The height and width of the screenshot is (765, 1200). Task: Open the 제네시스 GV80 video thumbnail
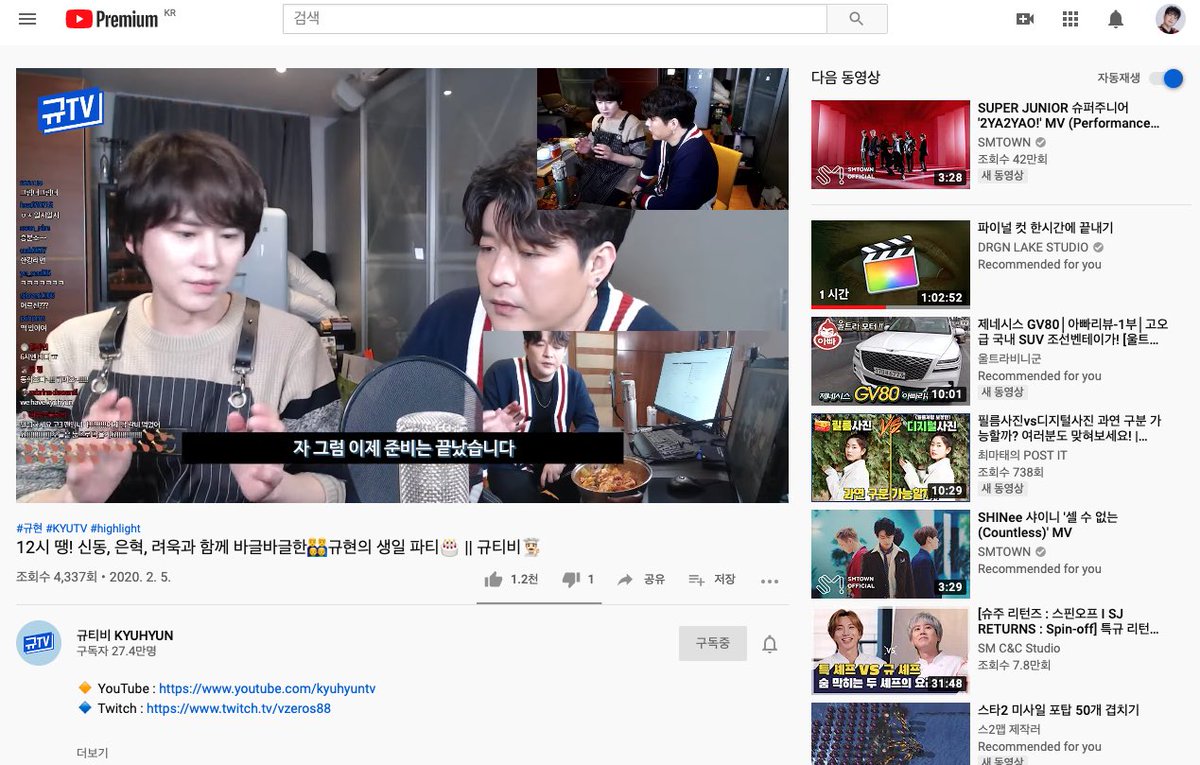pyautogui.click(x=890, y=361)
